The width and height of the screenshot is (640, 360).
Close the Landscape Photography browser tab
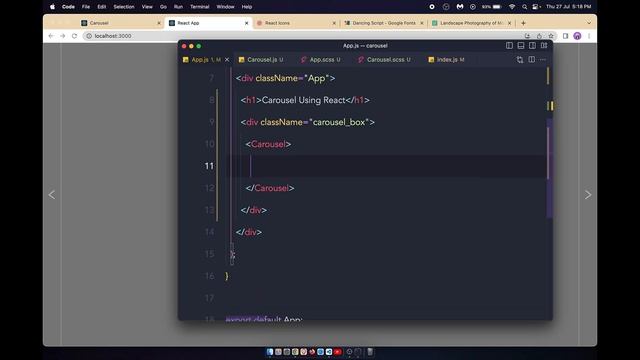[x=509, y=23]
